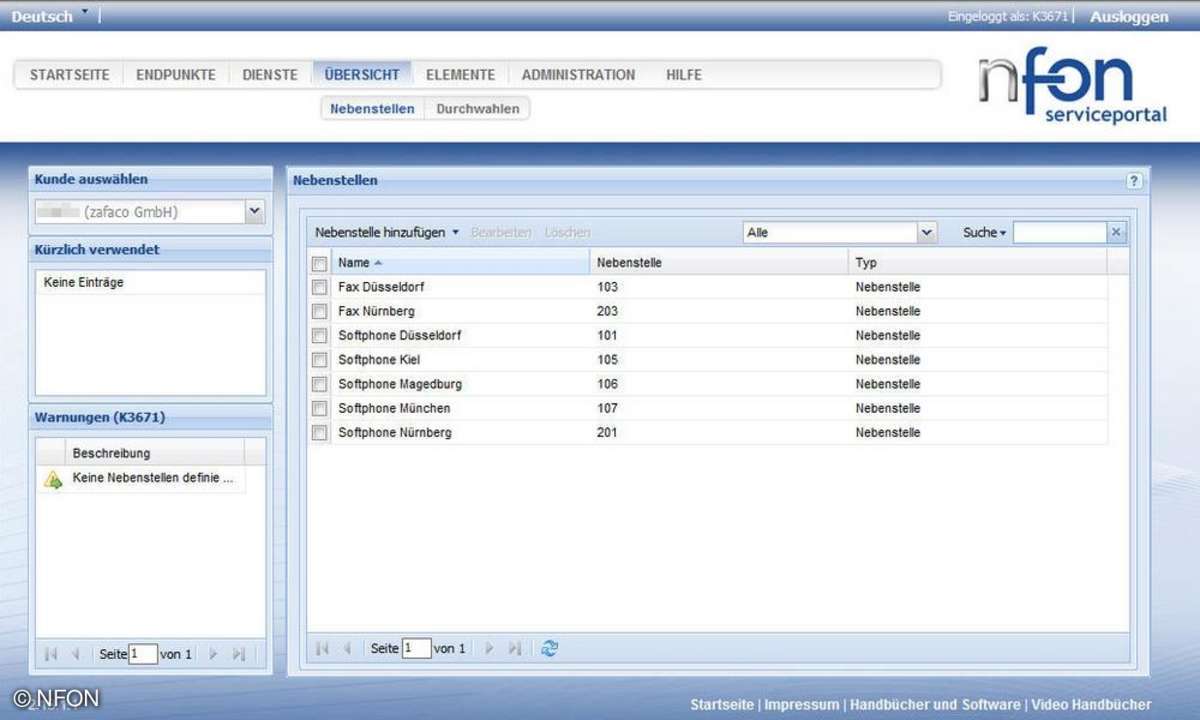Clear search with the X icon

[1117, 233]
